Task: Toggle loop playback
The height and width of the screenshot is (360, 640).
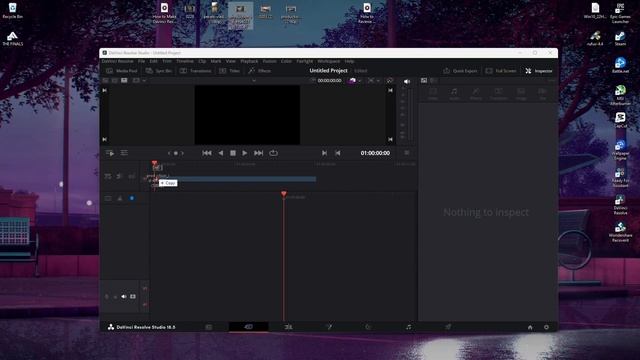Action: point(273,153)
